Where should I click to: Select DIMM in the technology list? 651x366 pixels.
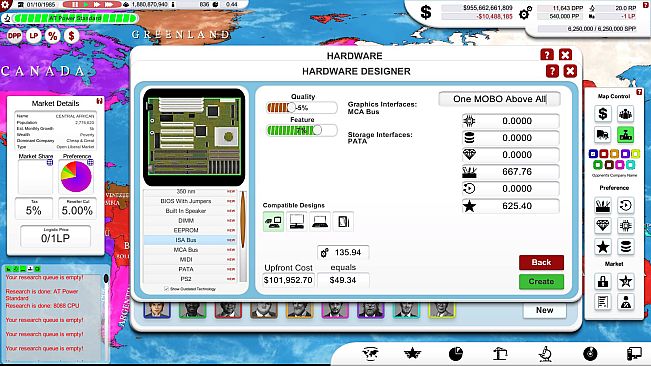(x=190, y=220)
